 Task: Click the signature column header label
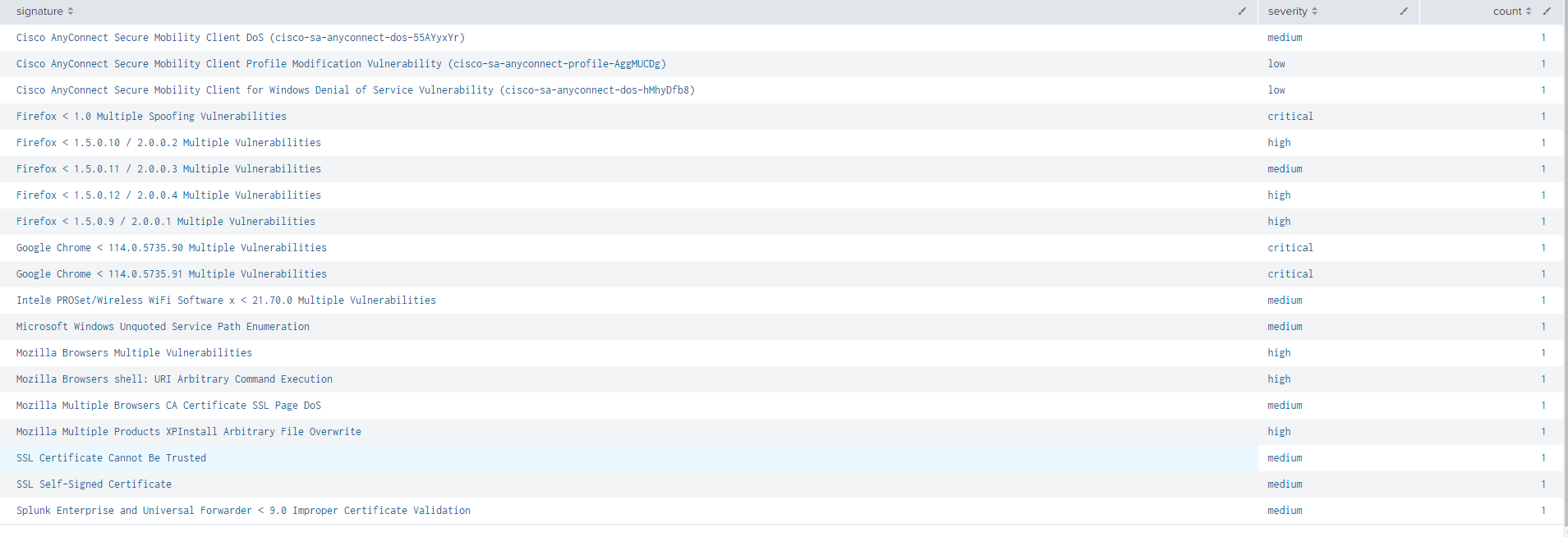(39, 11)
